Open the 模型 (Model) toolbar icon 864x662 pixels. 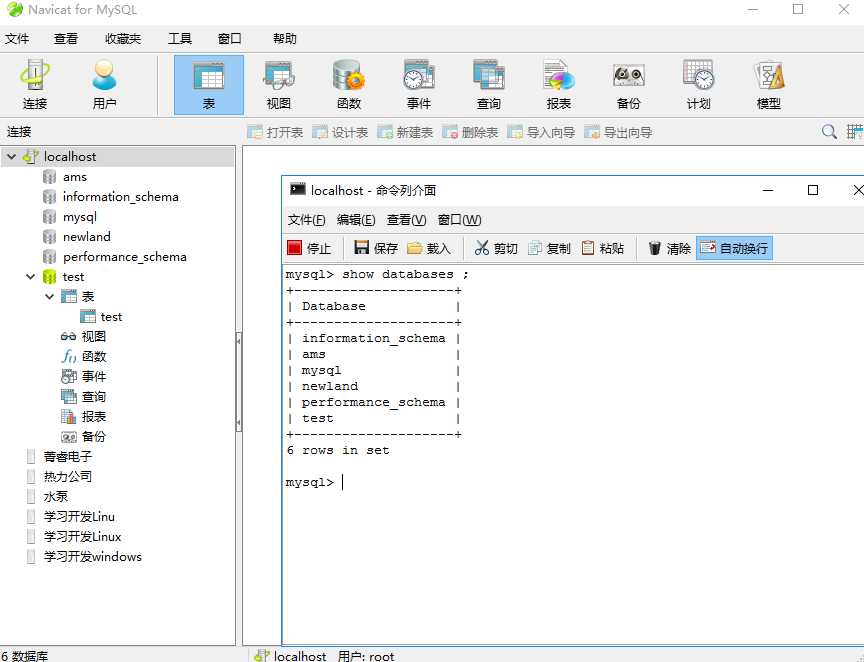(x=769, y=85)
